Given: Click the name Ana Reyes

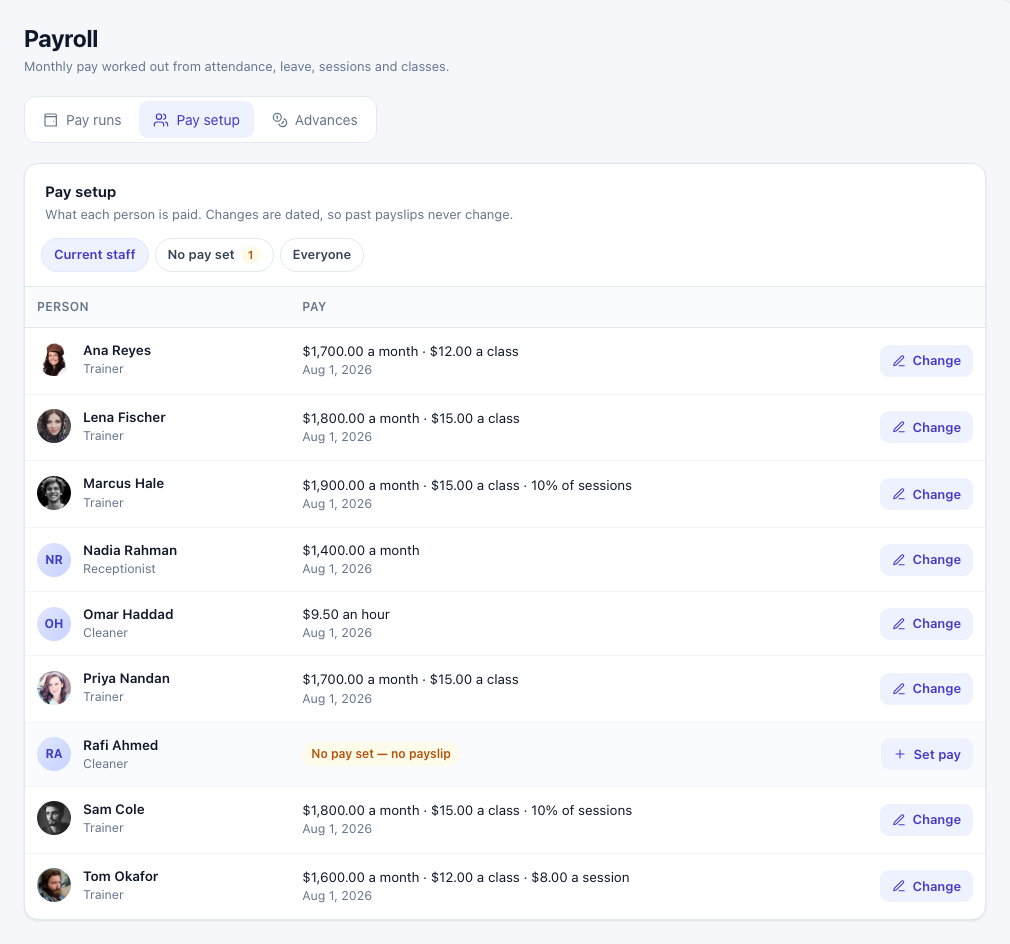Looking at the screenshot, I should (117, 350).
